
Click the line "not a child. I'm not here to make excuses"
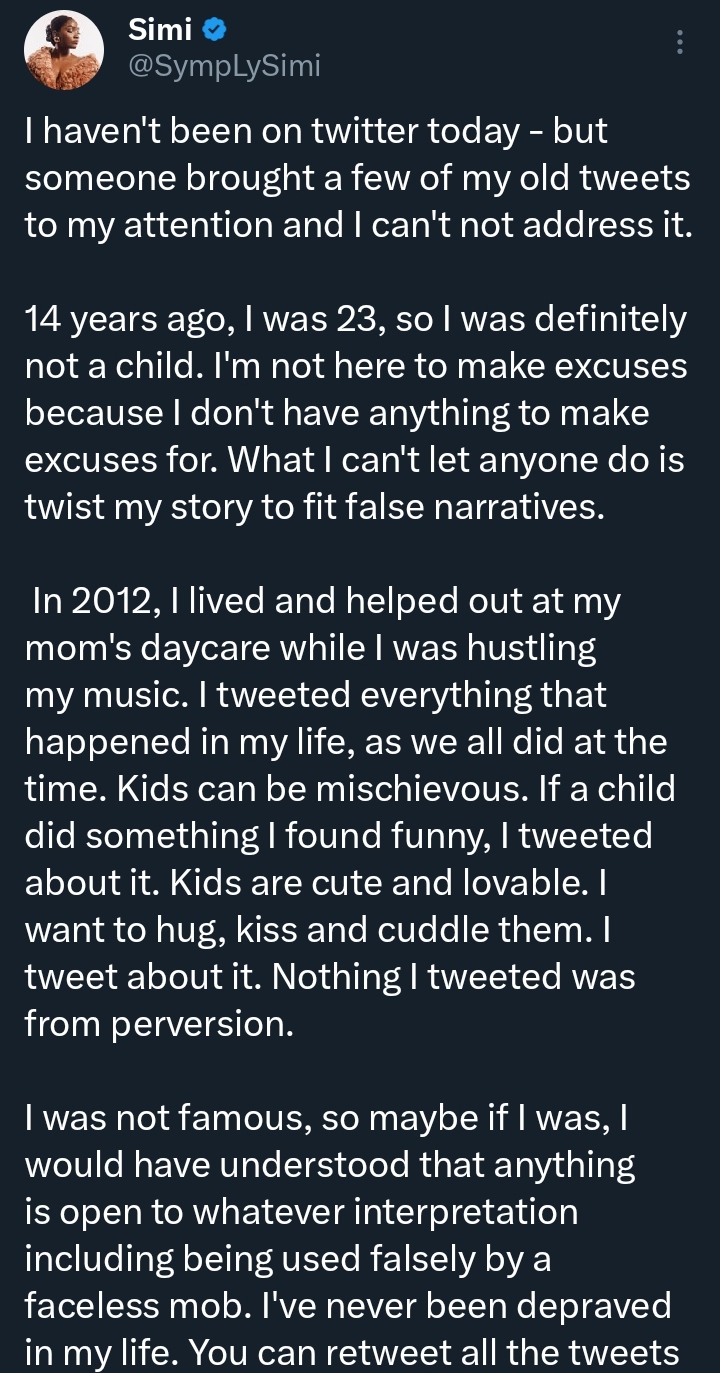(355, 366)
